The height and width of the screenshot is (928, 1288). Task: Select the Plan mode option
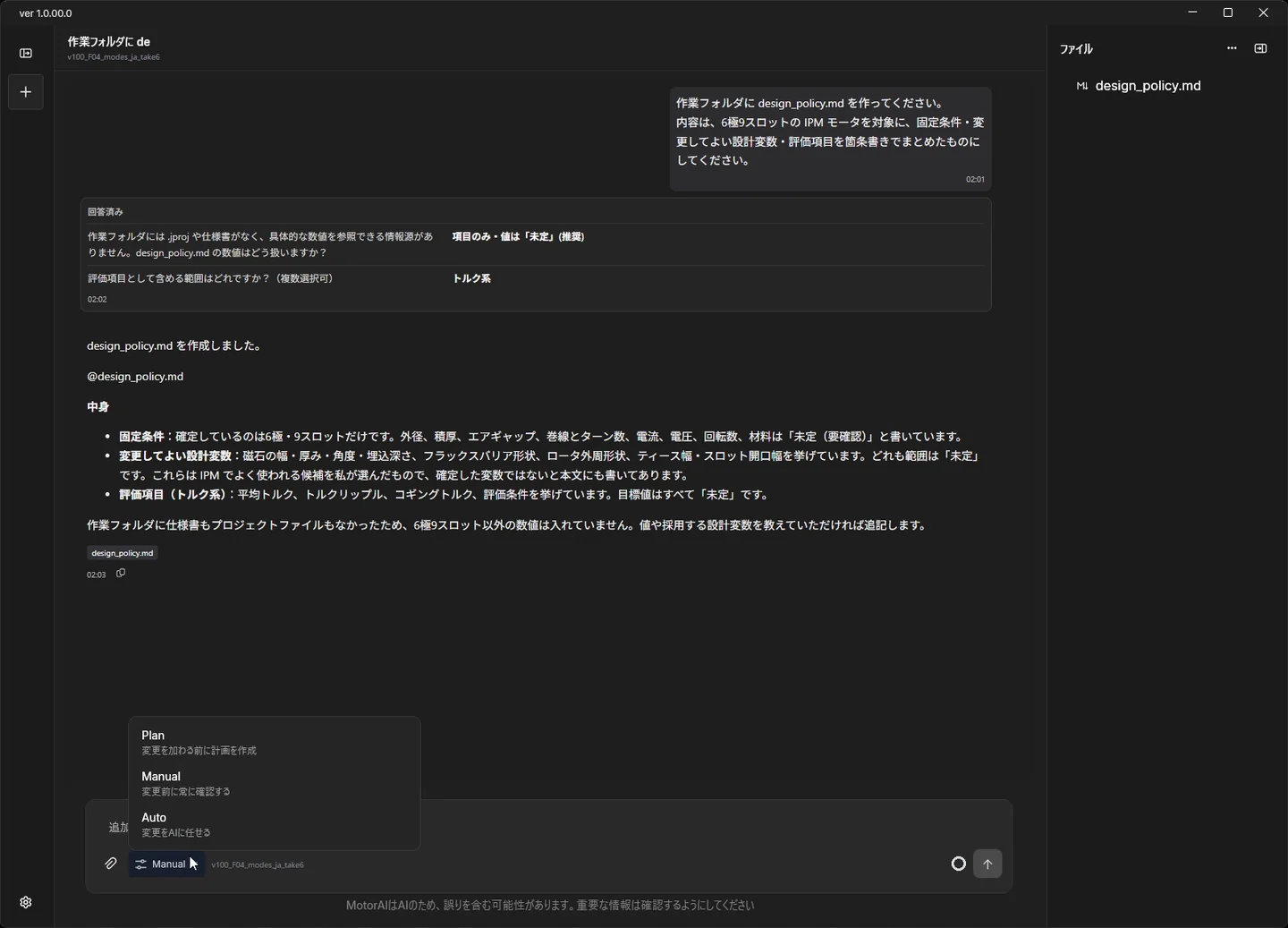point(275,742)
